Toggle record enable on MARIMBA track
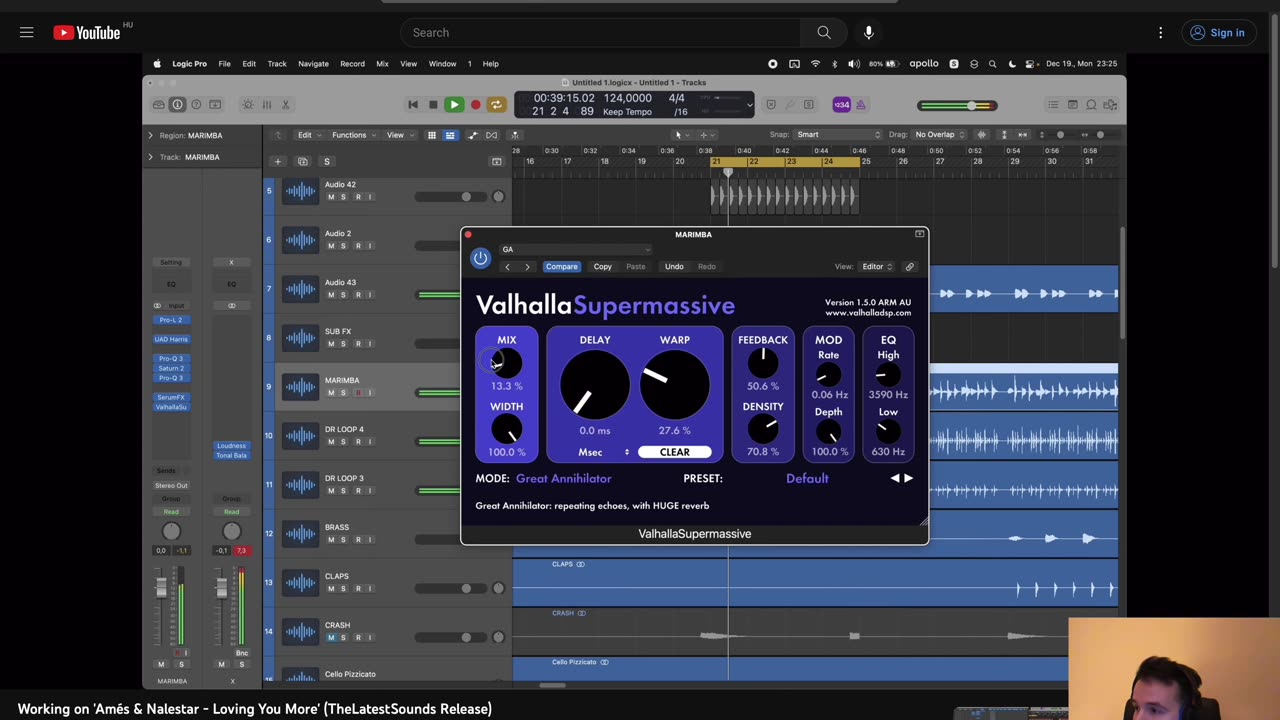This screenshot has height=720, width=1280. [x=357, y=392]
